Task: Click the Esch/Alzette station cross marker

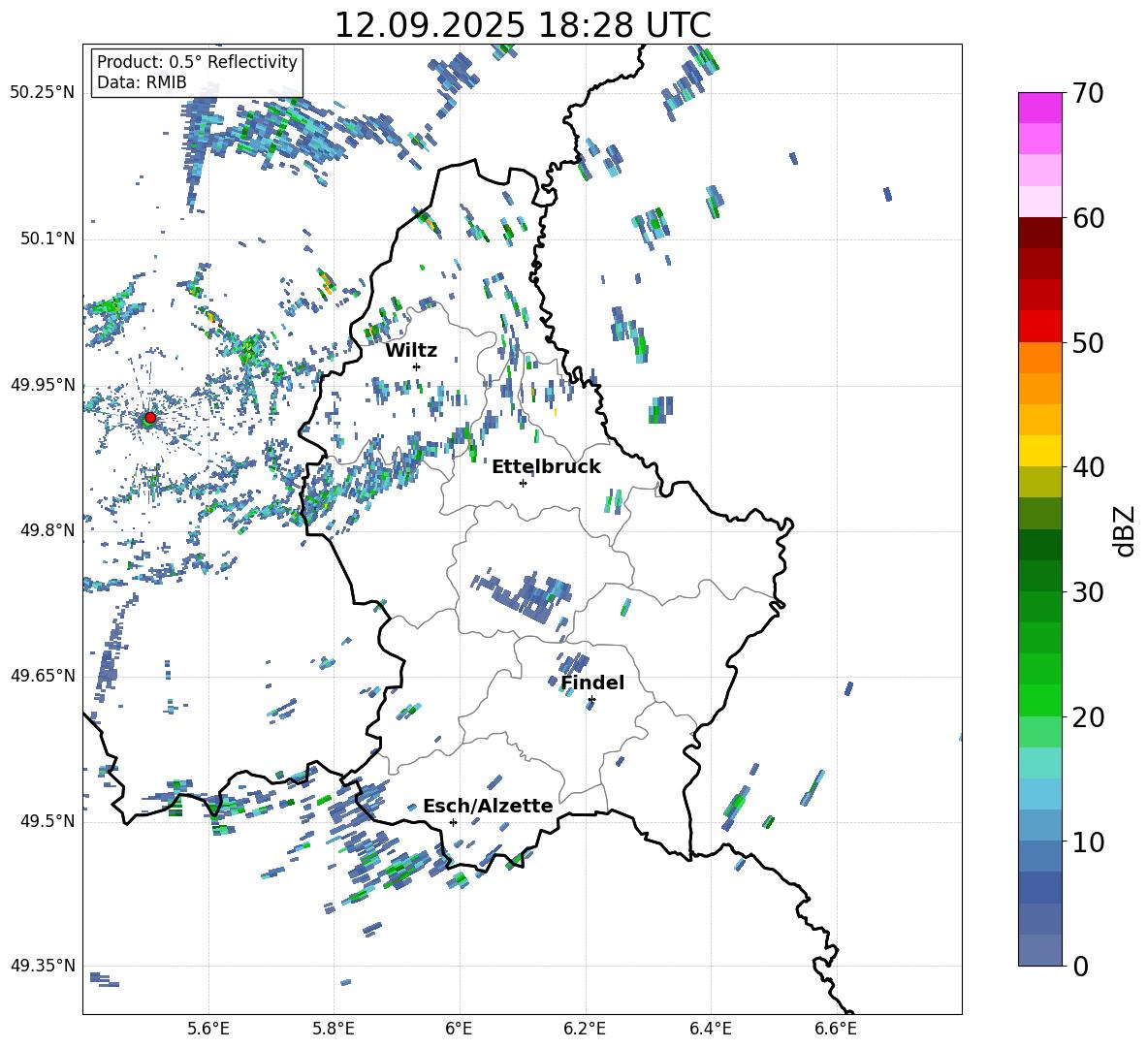Action: pos(453,822)
